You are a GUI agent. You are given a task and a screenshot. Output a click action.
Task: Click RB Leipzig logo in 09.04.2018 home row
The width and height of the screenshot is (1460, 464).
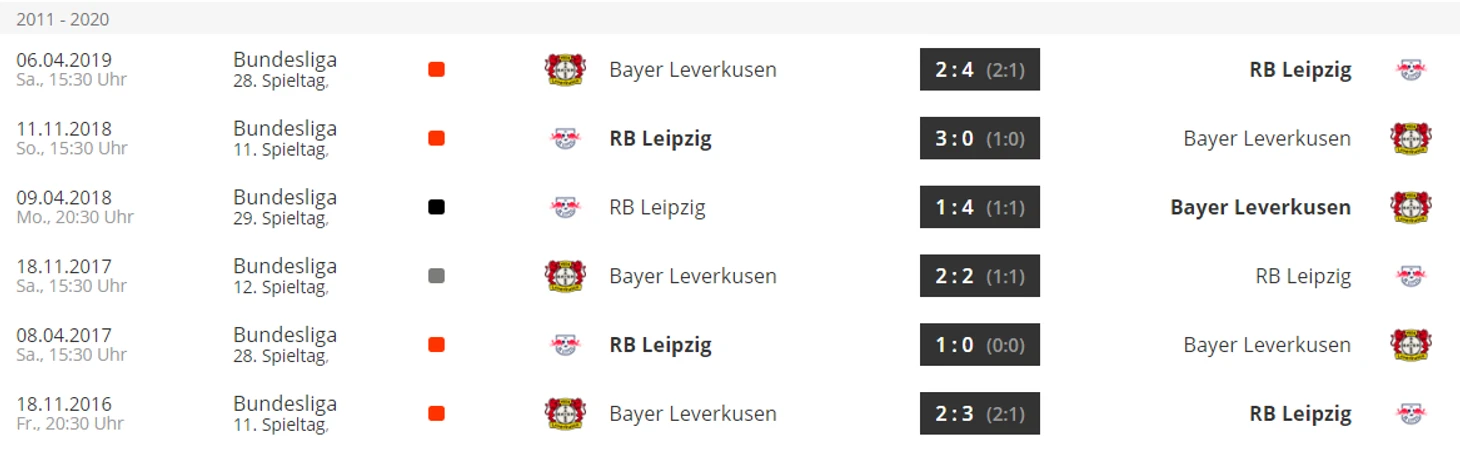tap(565, 207)
